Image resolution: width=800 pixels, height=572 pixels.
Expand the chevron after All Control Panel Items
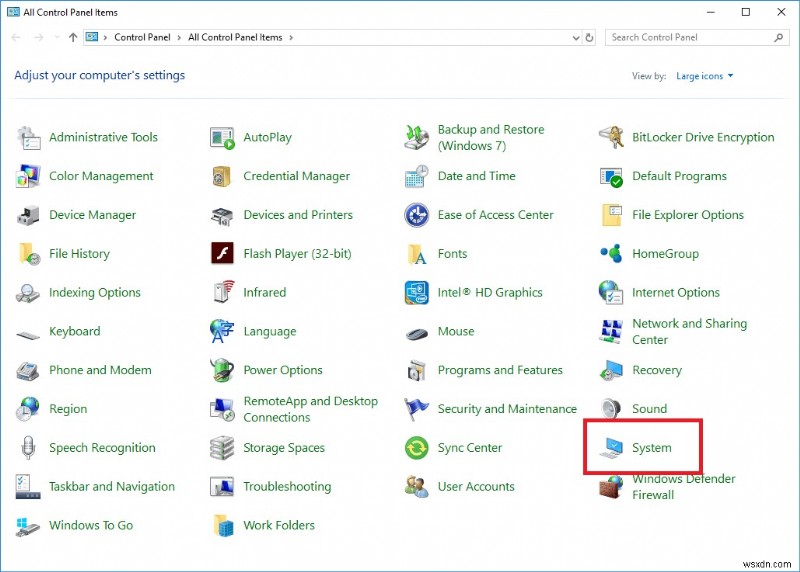(x=291, y=38)
